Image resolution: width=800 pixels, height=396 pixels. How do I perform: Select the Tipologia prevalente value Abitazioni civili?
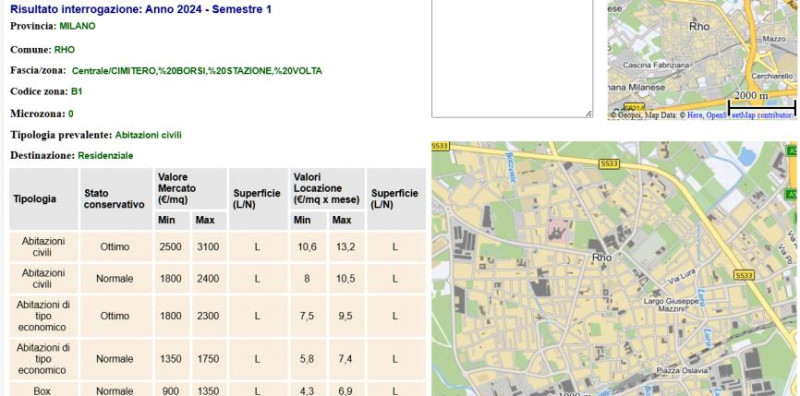(148, 135)
